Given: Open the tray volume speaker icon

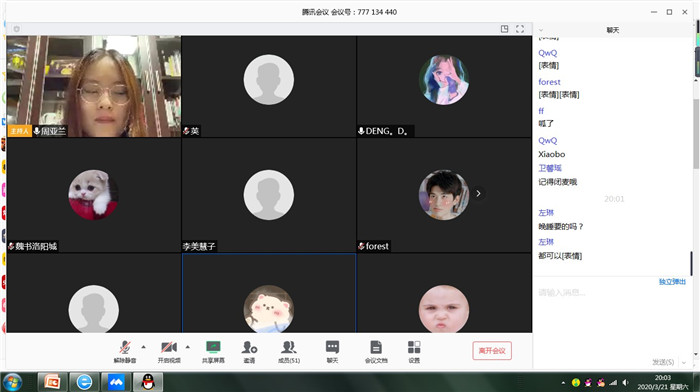Looking at the screenshot, I should click(x=625, y=383).
